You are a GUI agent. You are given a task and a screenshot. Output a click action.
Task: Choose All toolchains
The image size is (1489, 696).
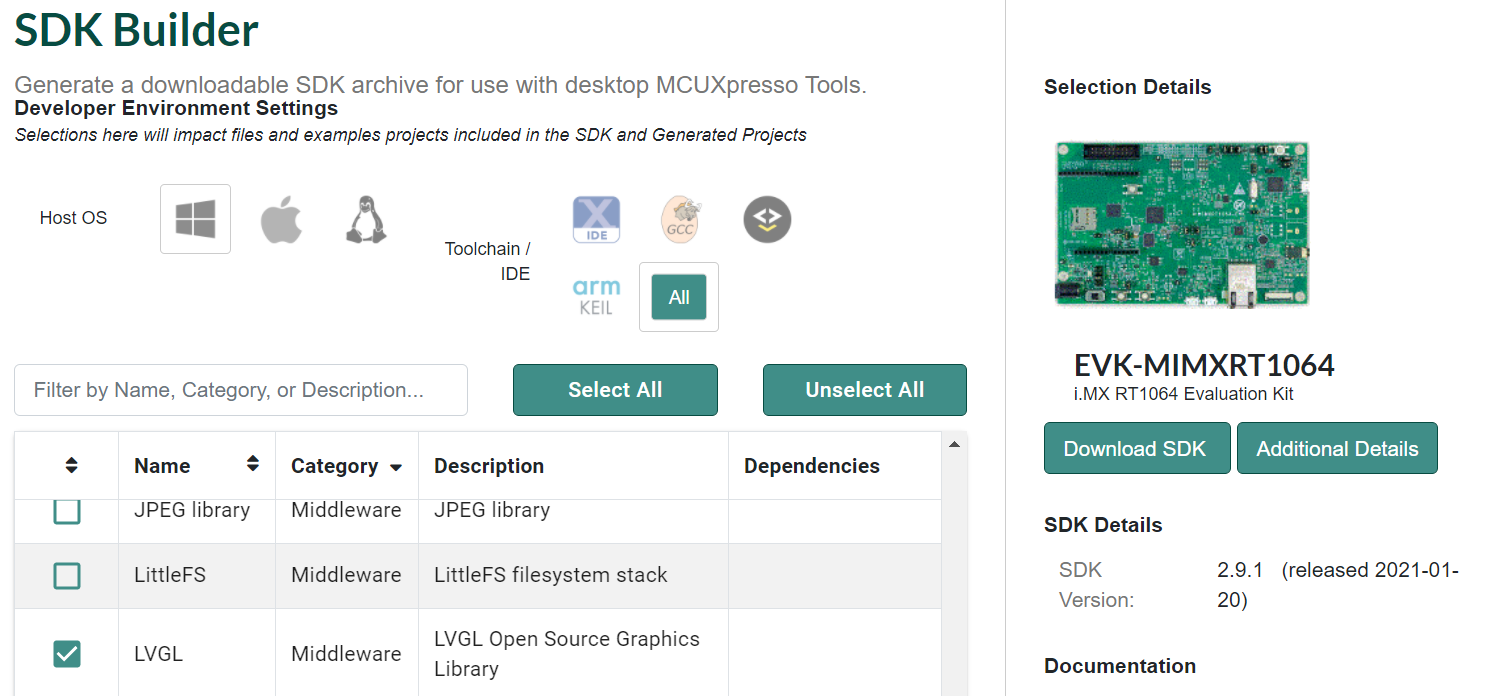678,296
